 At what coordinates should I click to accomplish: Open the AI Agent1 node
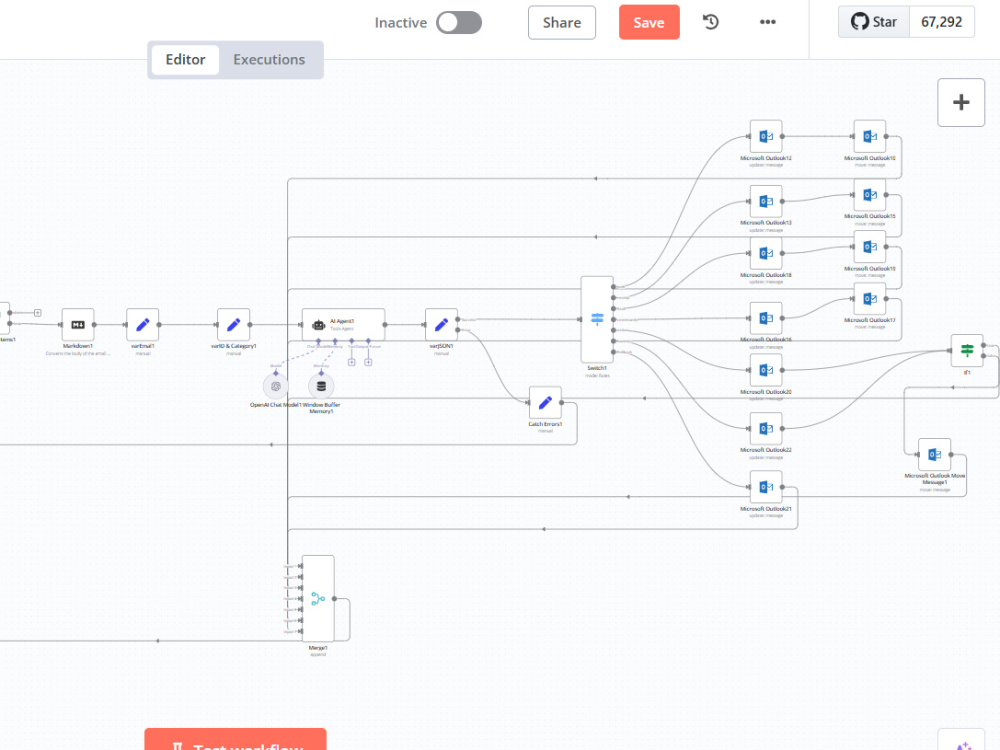pos(343,325)
